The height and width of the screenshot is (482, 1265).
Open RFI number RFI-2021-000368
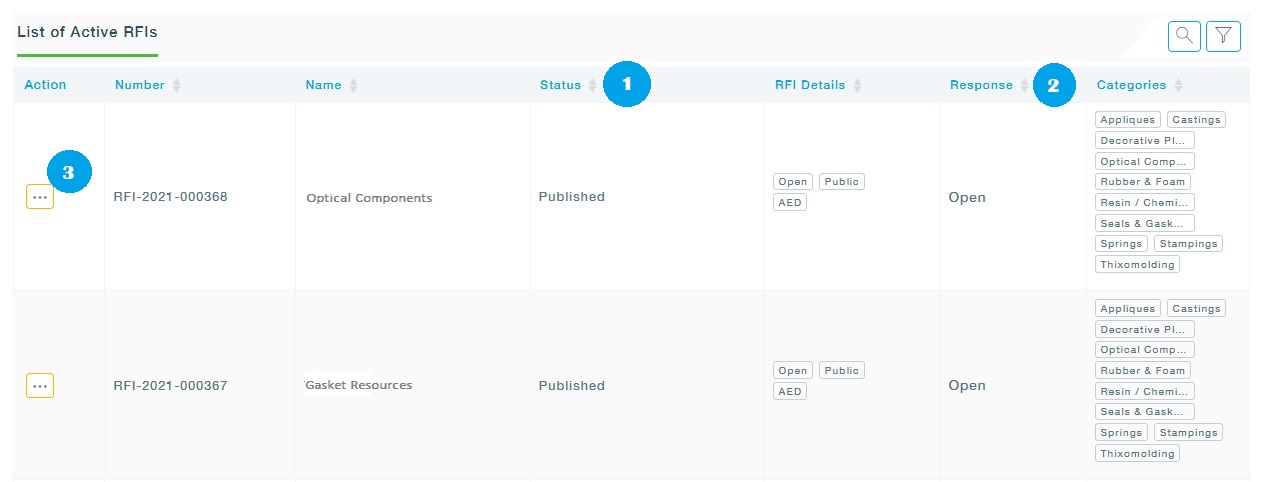click(170, 197)
